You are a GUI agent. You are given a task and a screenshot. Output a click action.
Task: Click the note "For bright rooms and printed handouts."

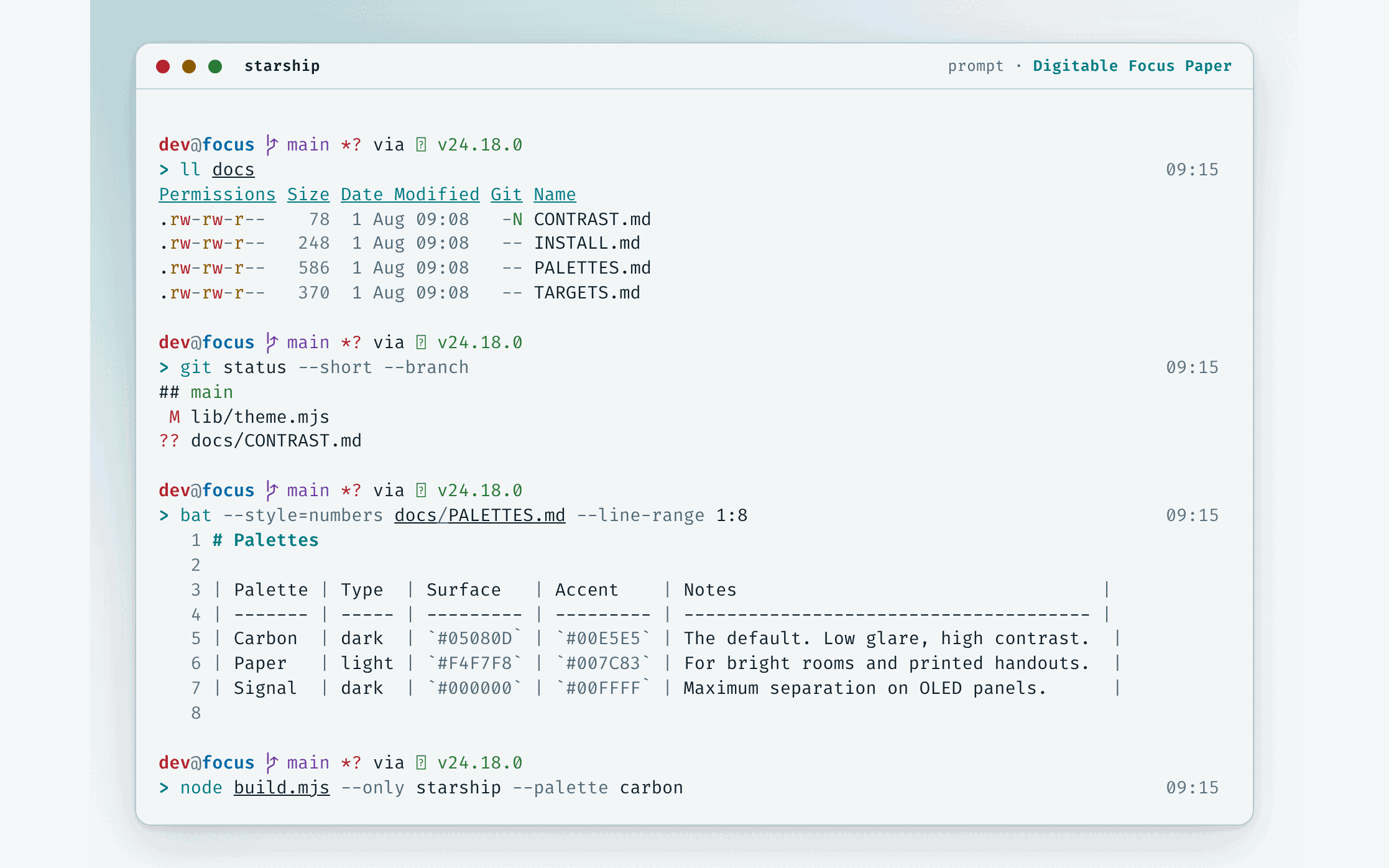[x=887, y=663]
